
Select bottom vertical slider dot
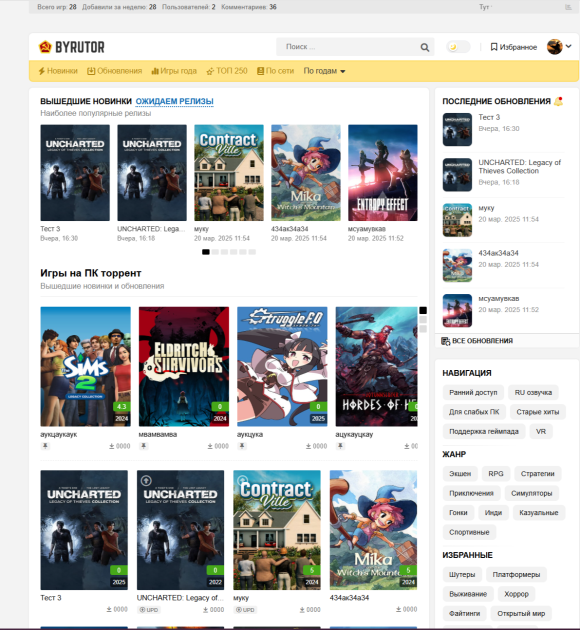coord(423,329)
